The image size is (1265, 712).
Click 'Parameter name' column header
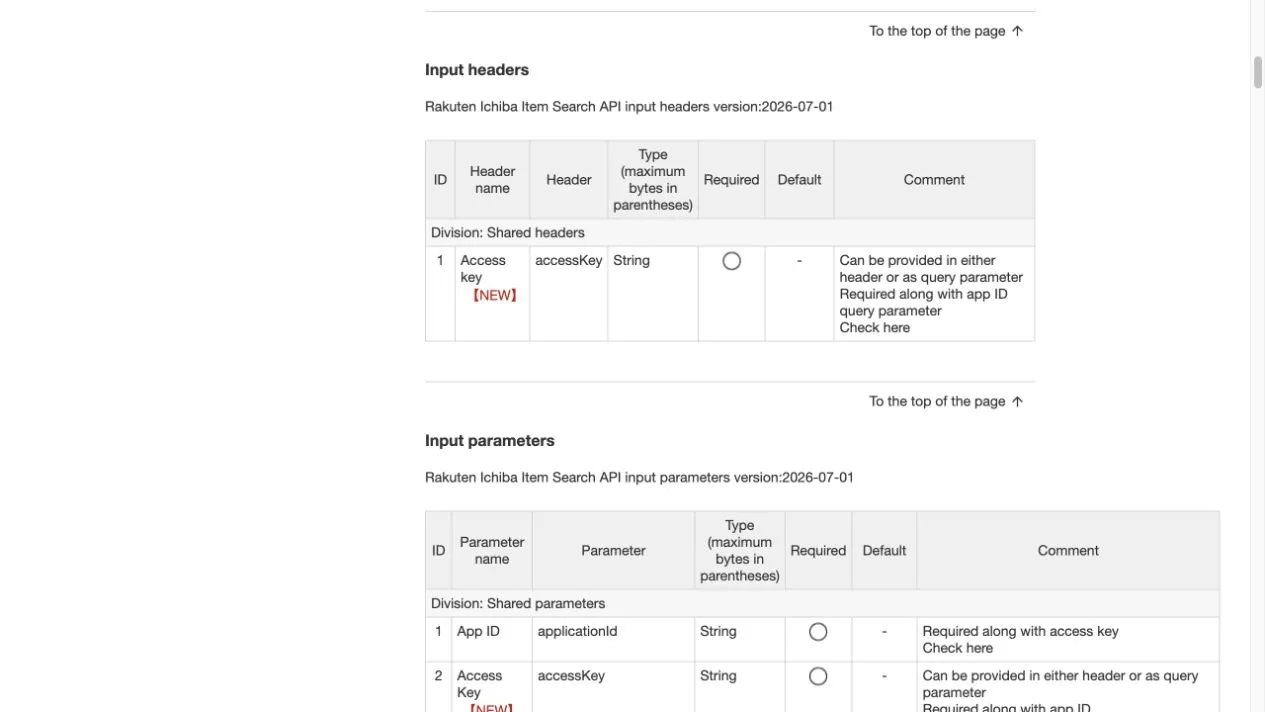point(492,551)
